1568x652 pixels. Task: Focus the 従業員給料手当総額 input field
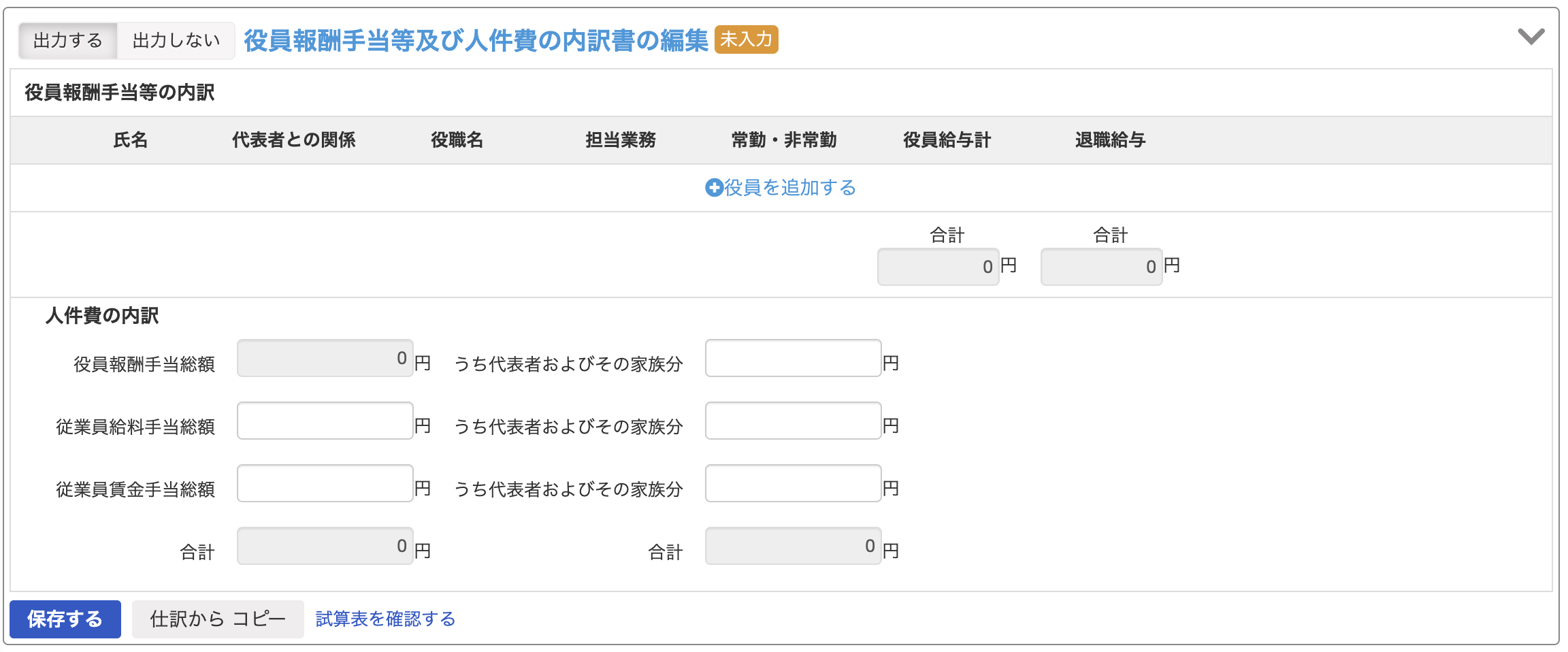click(325, 421)
